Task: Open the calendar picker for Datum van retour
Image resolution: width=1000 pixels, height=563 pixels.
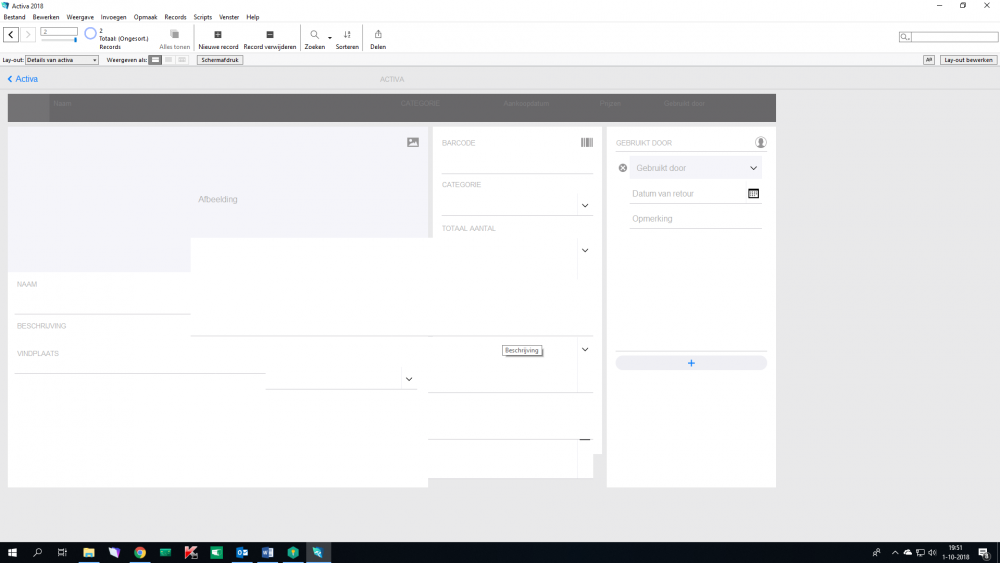Action: click(x=753, y=193)
